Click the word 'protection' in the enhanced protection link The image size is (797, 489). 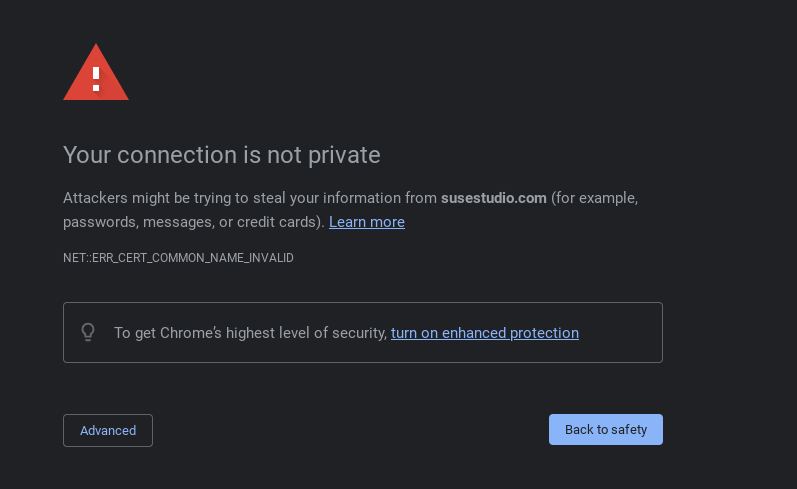[x=544, y=333]
